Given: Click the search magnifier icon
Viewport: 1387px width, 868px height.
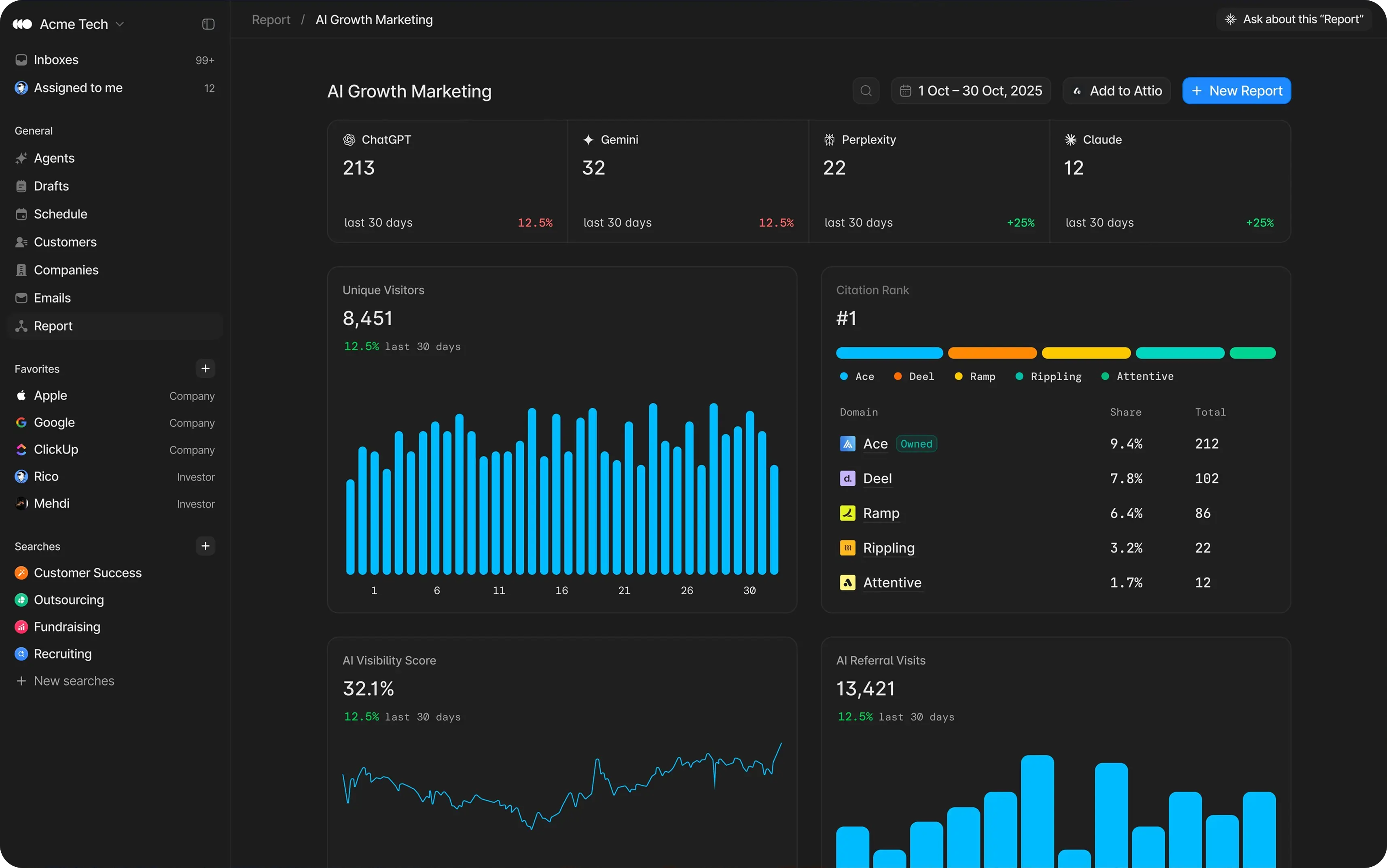Looking at the screenshot, I should tap(866, 91).
